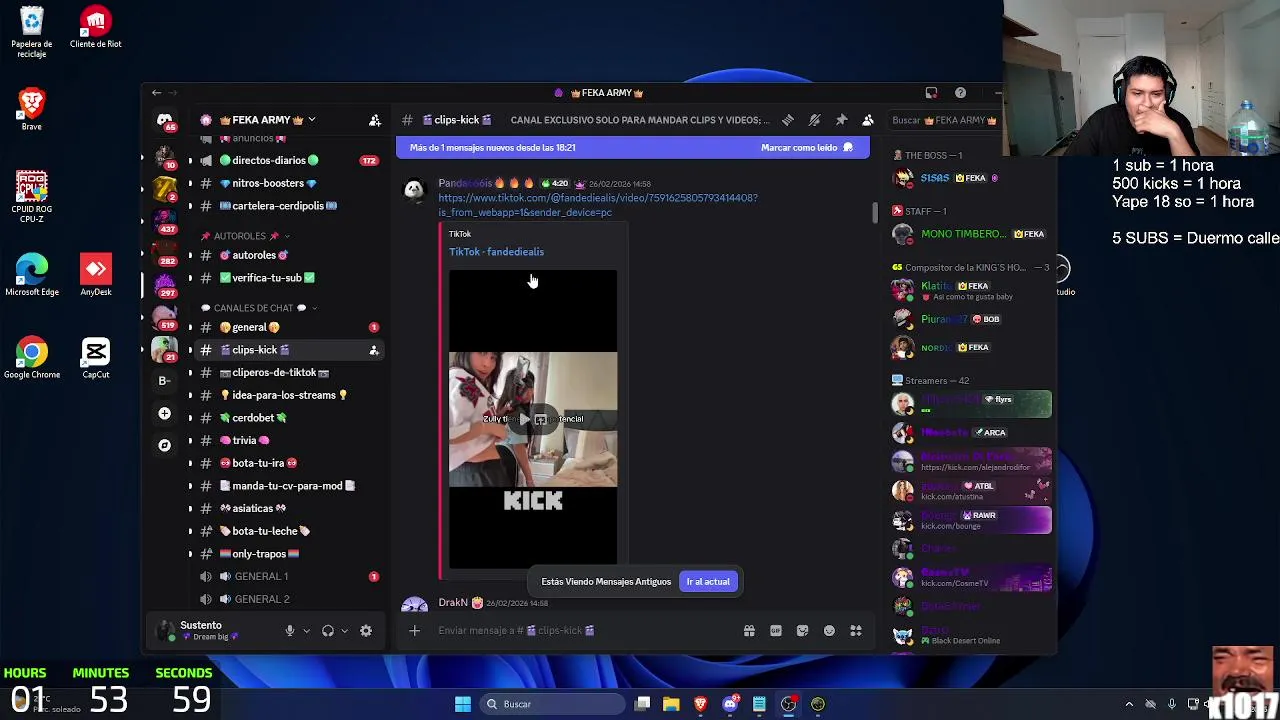Expand threads arrow beside cerdobet channel
Viewport: 1280px width, 720px height.
[190, 418]
